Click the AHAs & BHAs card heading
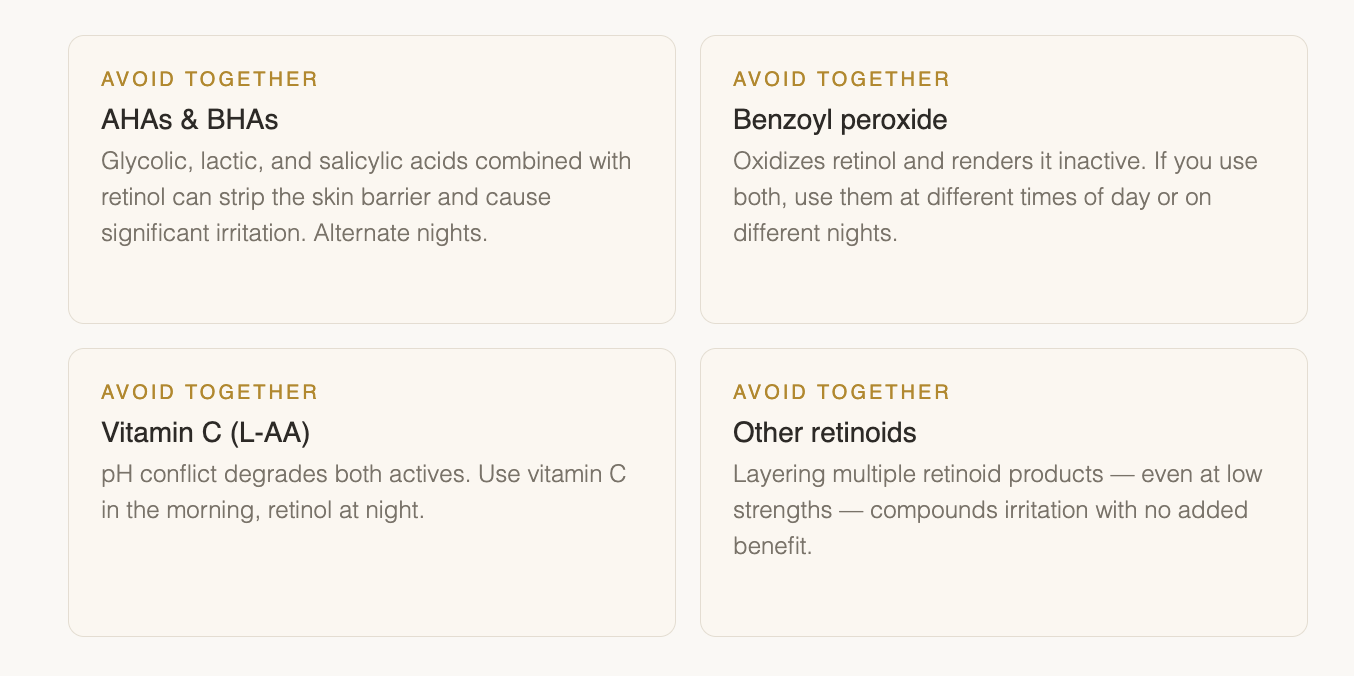Viewport: 1354px width, 676px height. (189, 120)
